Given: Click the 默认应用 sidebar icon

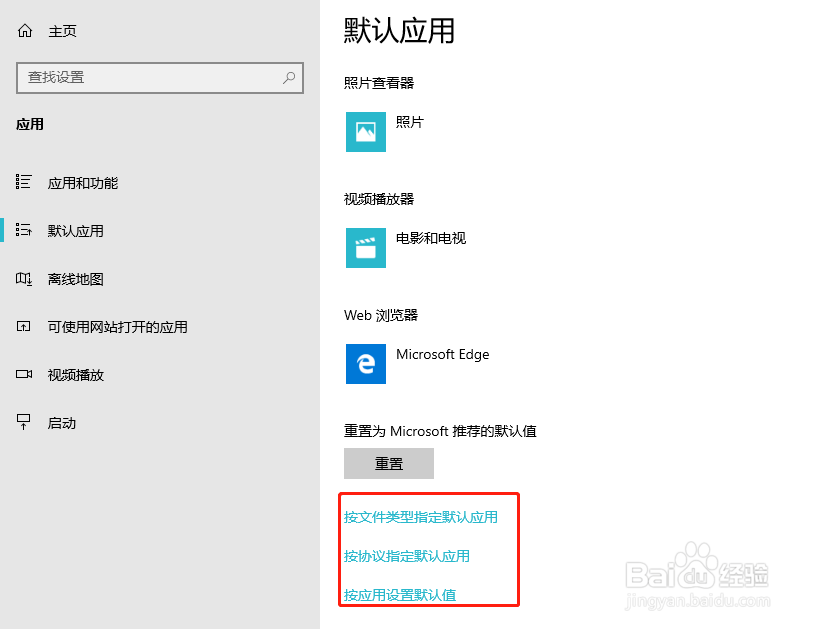Looking at the screenshot, I should pyautogui.click(x=23, y=229).
